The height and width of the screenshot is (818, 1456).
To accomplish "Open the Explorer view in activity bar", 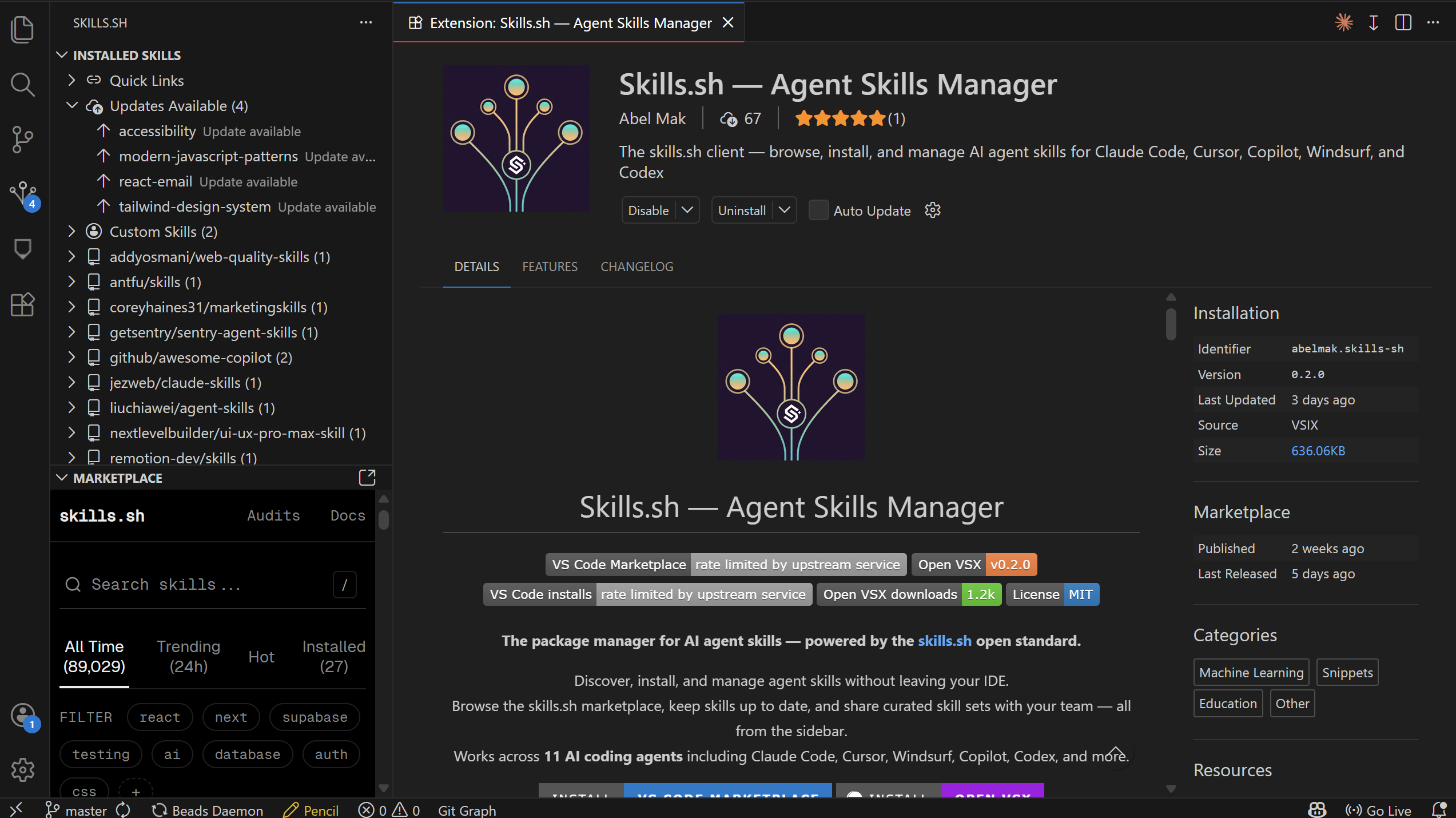I will click(x=23, y=29).
